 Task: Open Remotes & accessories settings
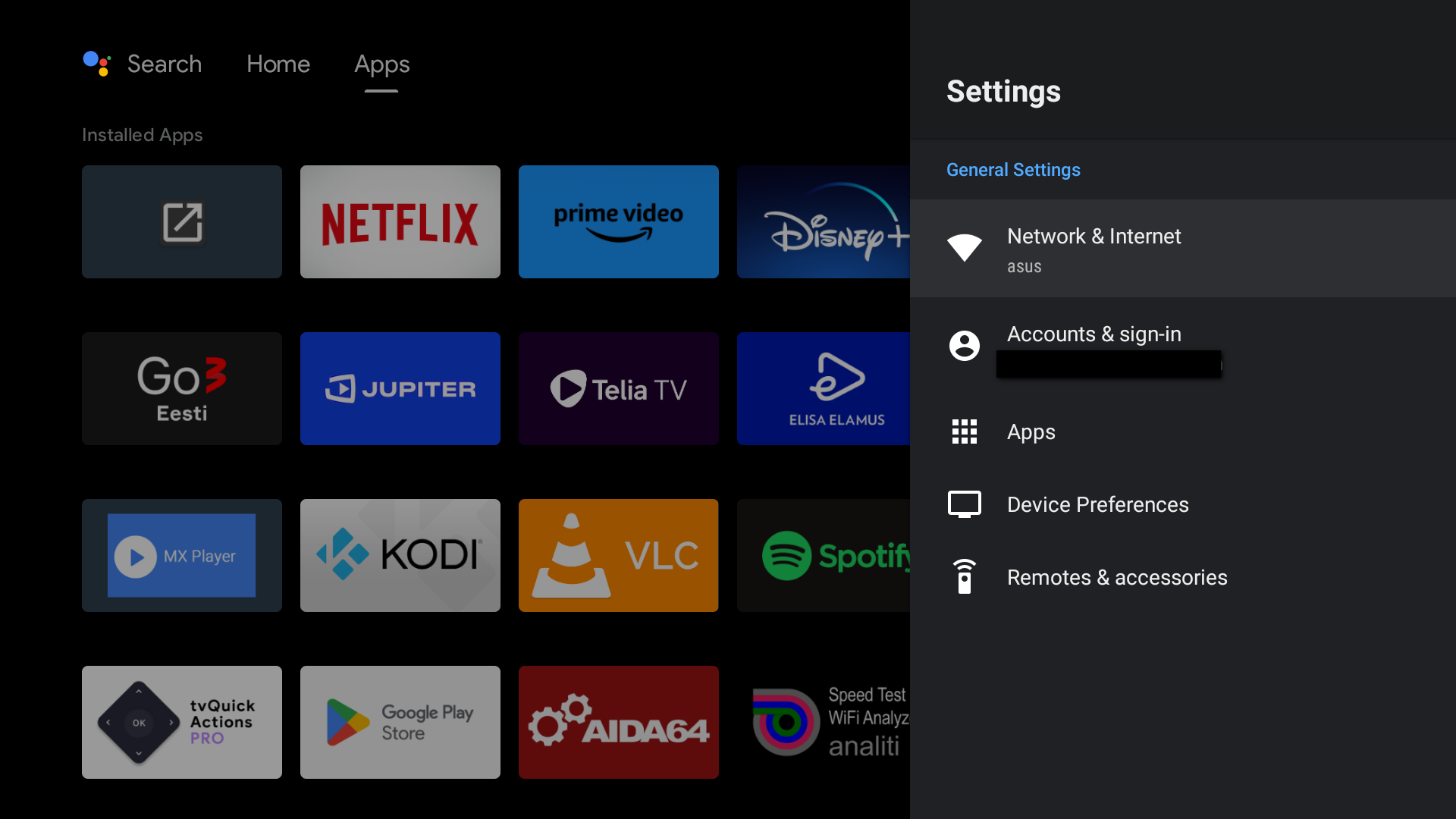(x=1183, y=577)
